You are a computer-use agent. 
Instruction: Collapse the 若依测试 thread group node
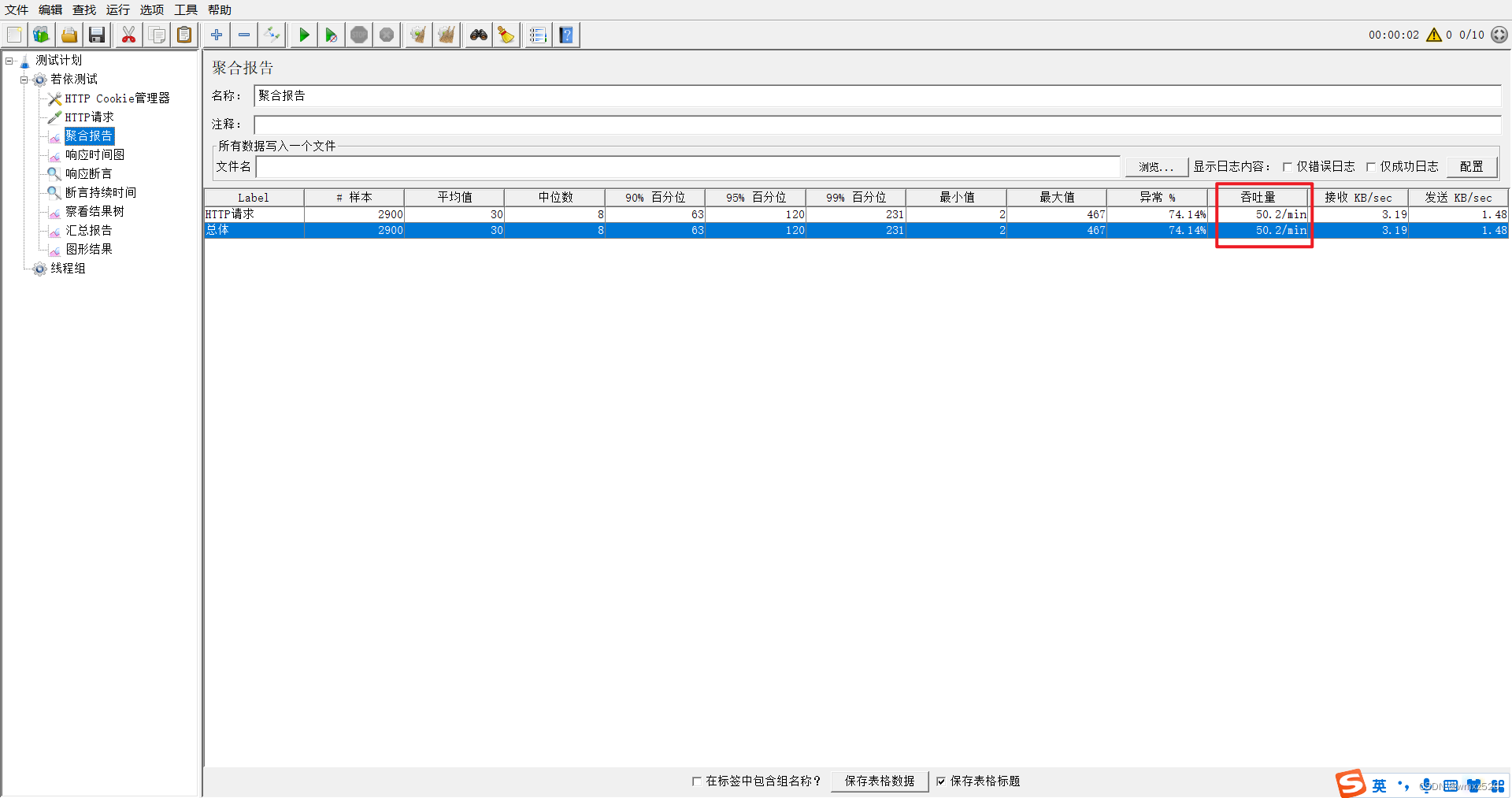coord(24,80)
